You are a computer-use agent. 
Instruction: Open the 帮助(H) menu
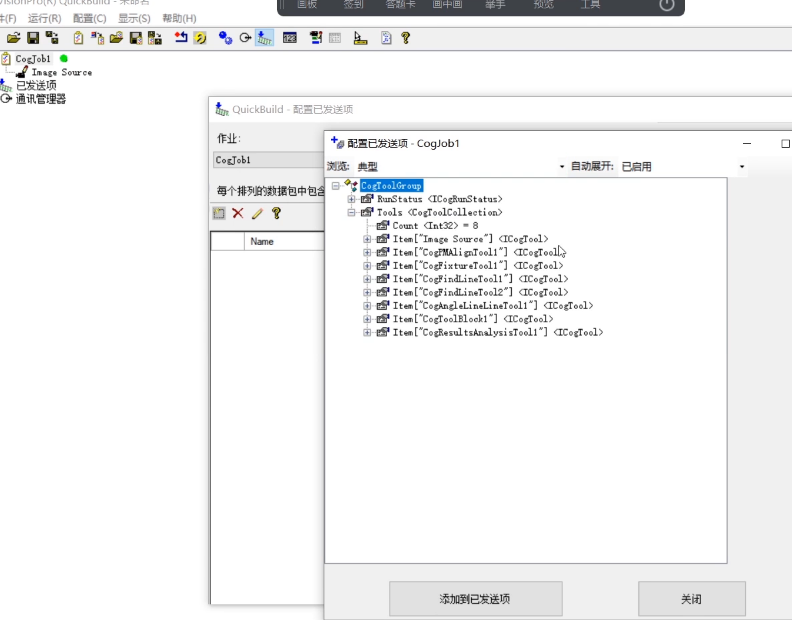[x=179, y=19]
